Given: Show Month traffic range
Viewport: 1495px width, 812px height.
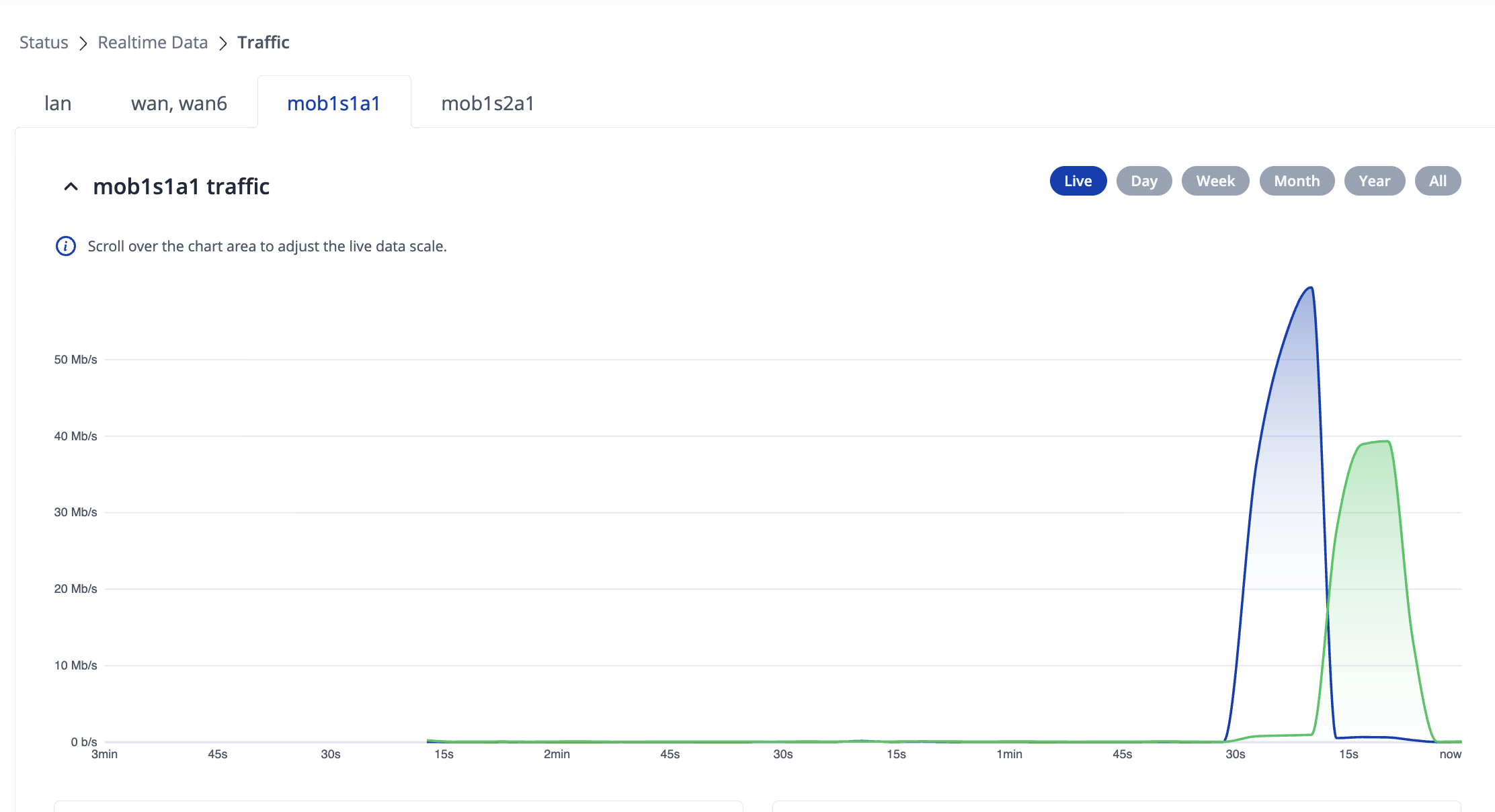Looking at the screenshot, I should pos(1296,181).
